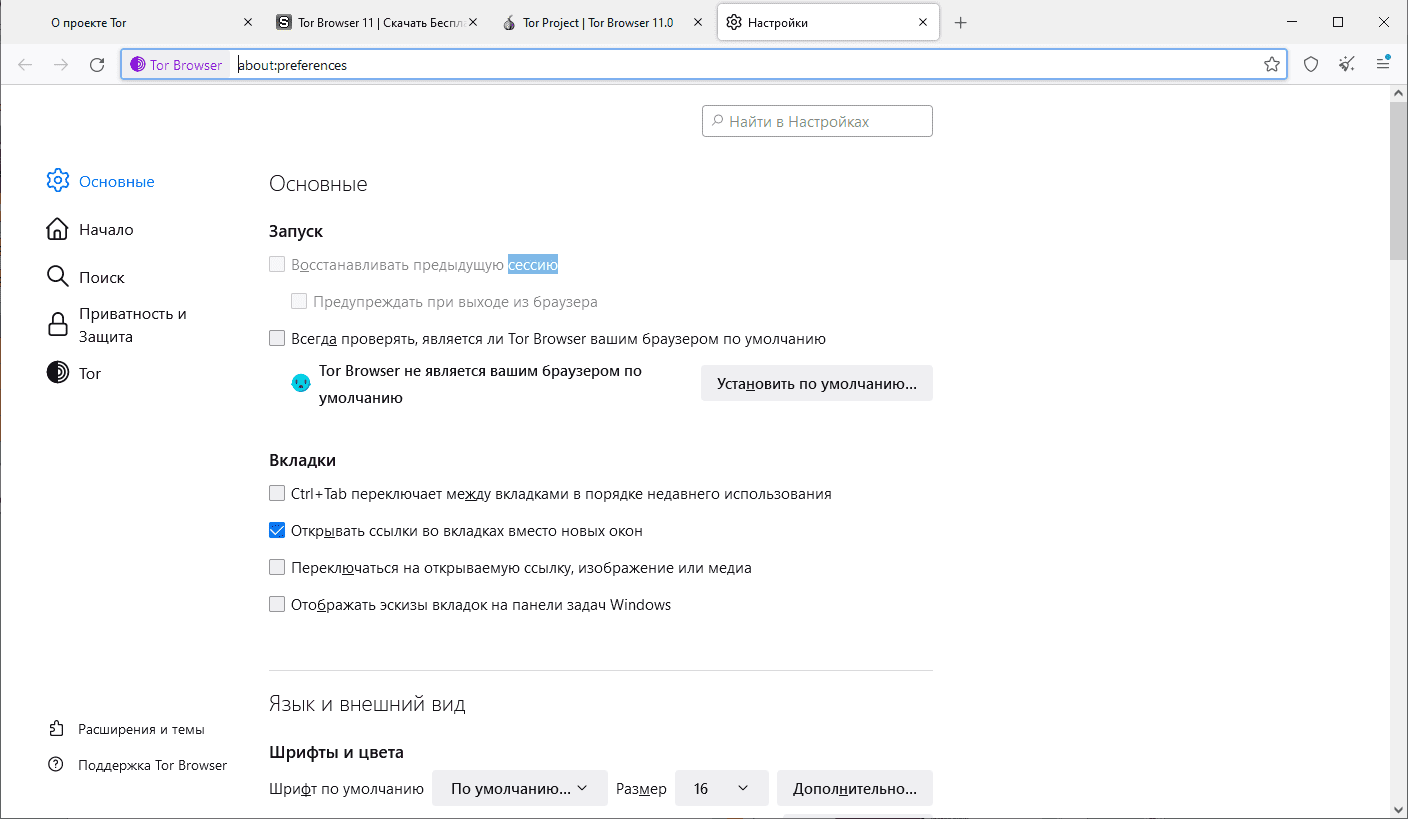Uncheck "Открывать ссылки во вкладках" checkbox
1408x819 pixels.
(x=277, y=530)
